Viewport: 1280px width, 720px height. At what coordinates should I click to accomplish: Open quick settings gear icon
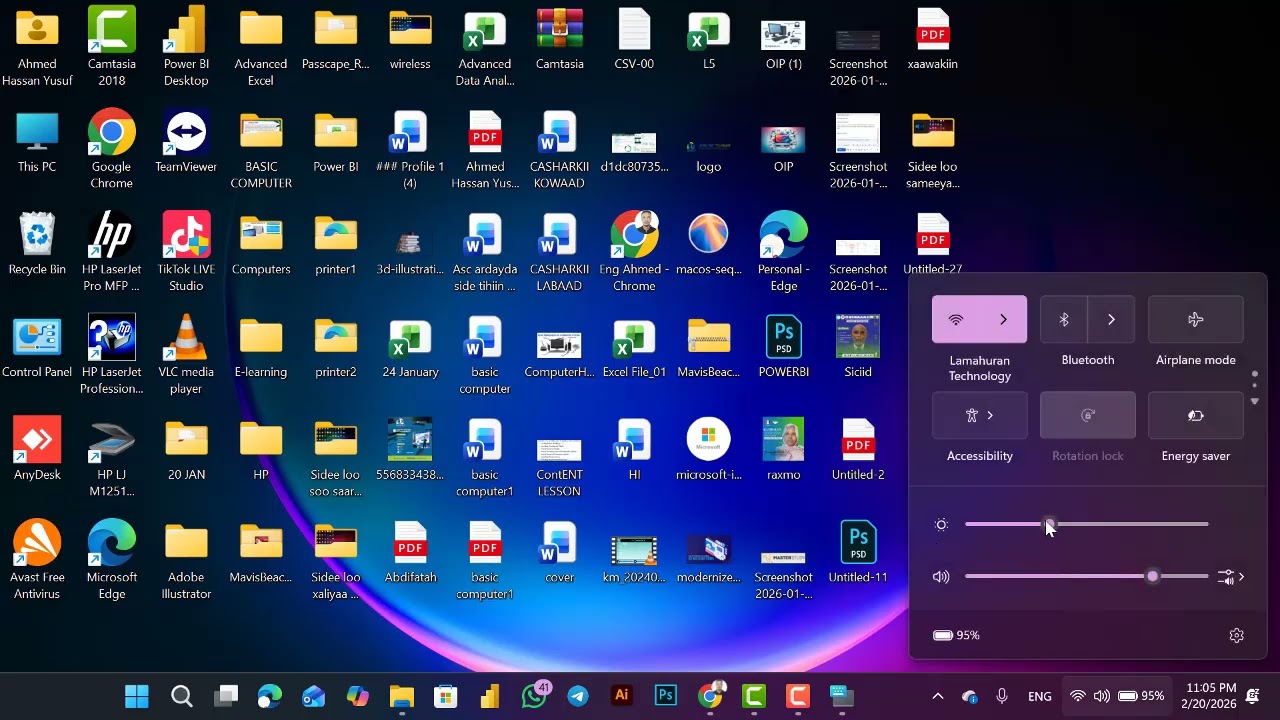(1237, 636)
